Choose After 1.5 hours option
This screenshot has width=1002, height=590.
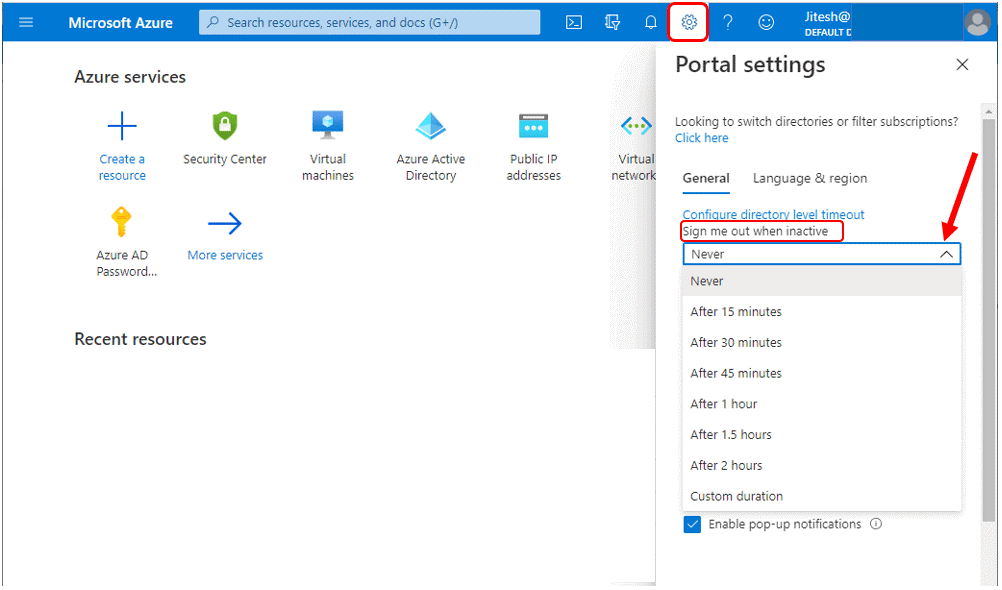click(822, 435)
